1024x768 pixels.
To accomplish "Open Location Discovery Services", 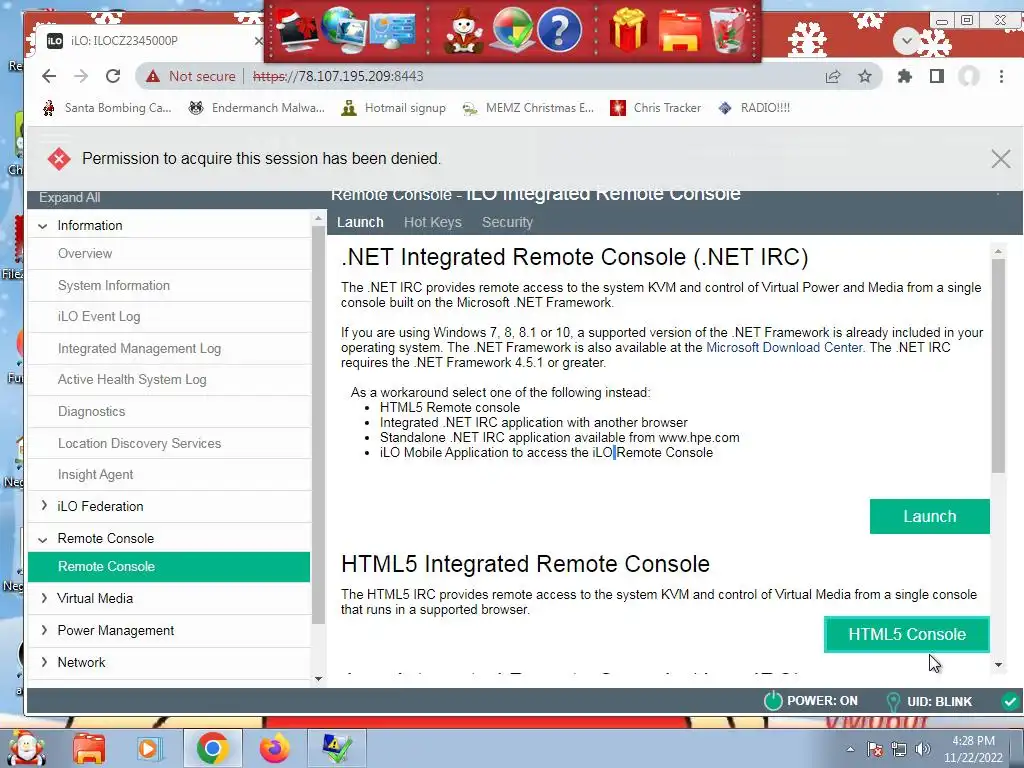I will (169, 443).
